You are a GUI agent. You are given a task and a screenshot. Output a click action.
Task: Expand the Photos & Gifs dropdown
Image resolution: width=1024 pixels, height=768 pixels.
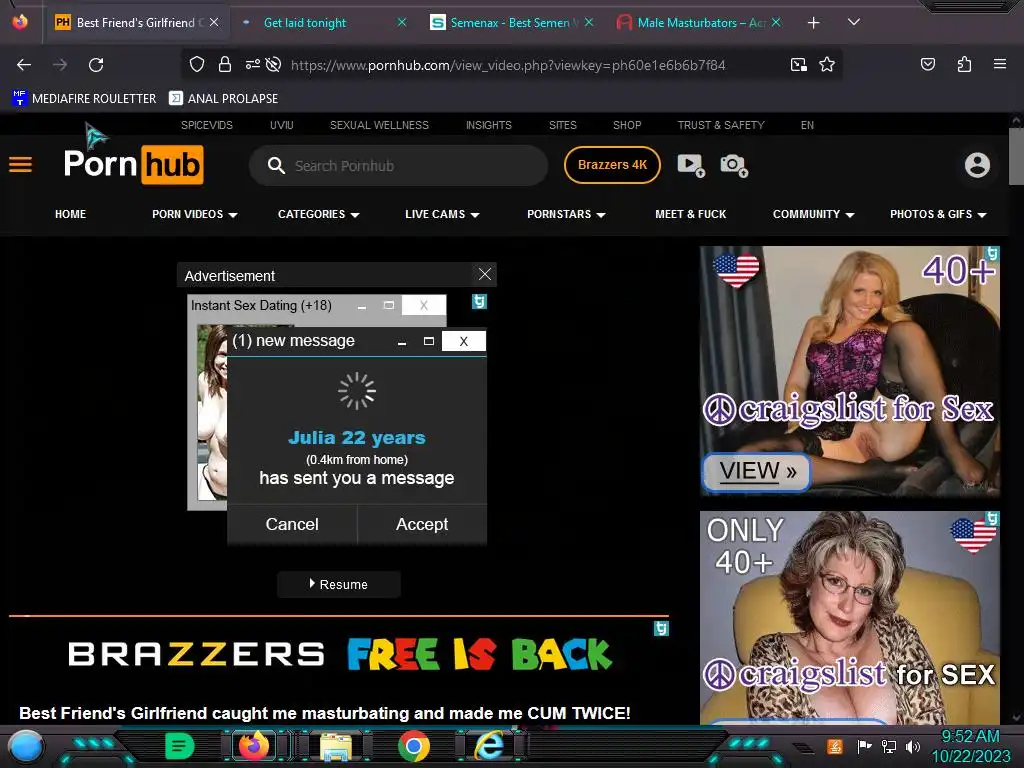click(x=938, y=214)
